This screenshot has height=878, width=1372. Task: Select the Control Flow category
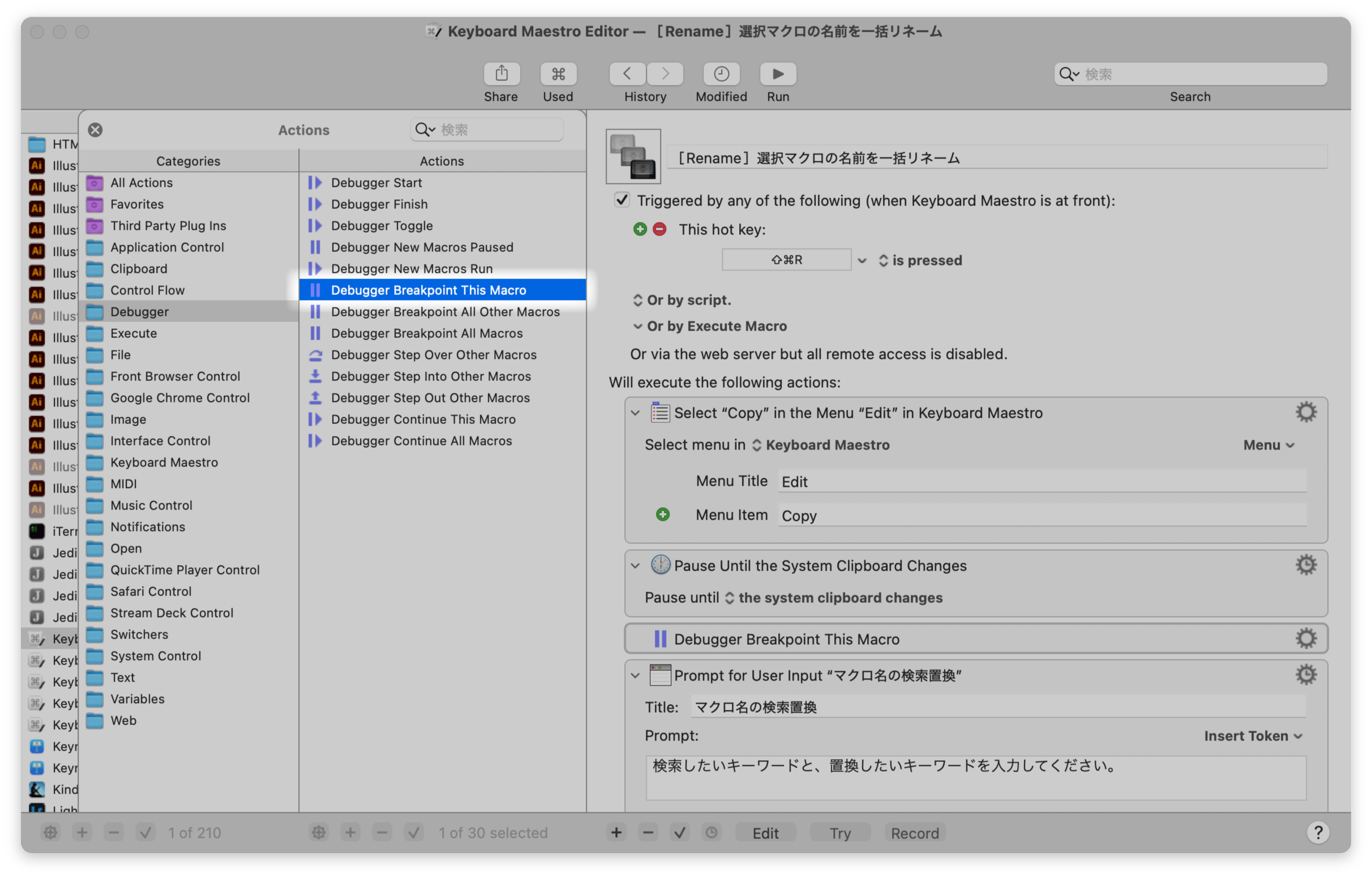[x=147, y=290]
